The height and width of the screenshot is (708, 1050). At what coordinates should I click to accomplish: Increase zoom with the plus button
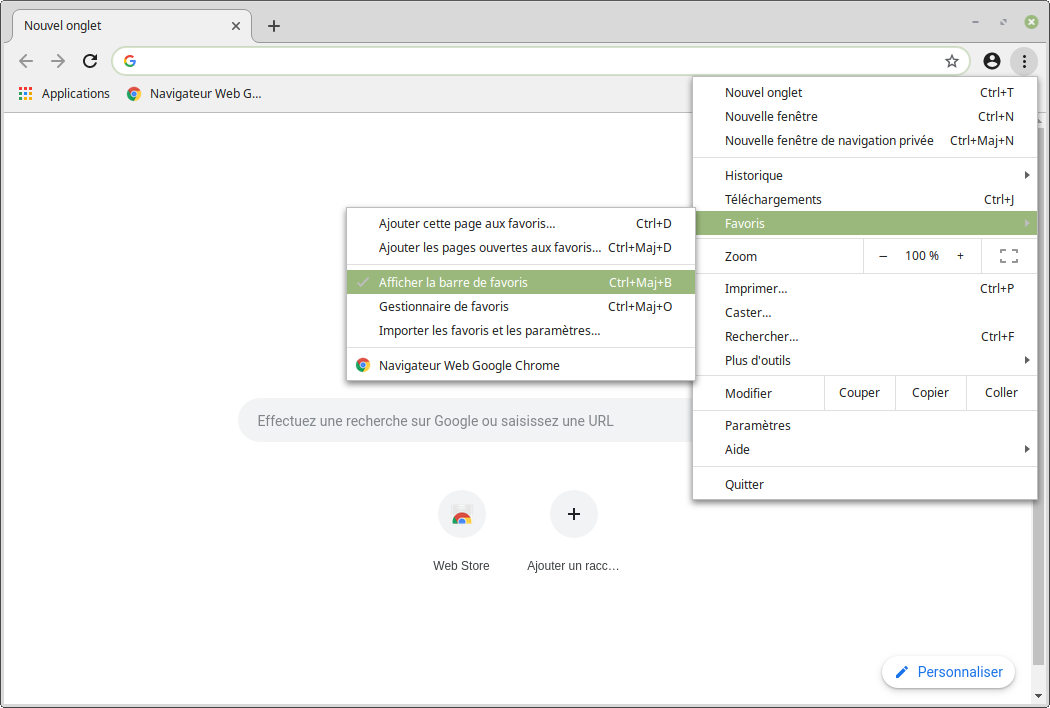960,256
